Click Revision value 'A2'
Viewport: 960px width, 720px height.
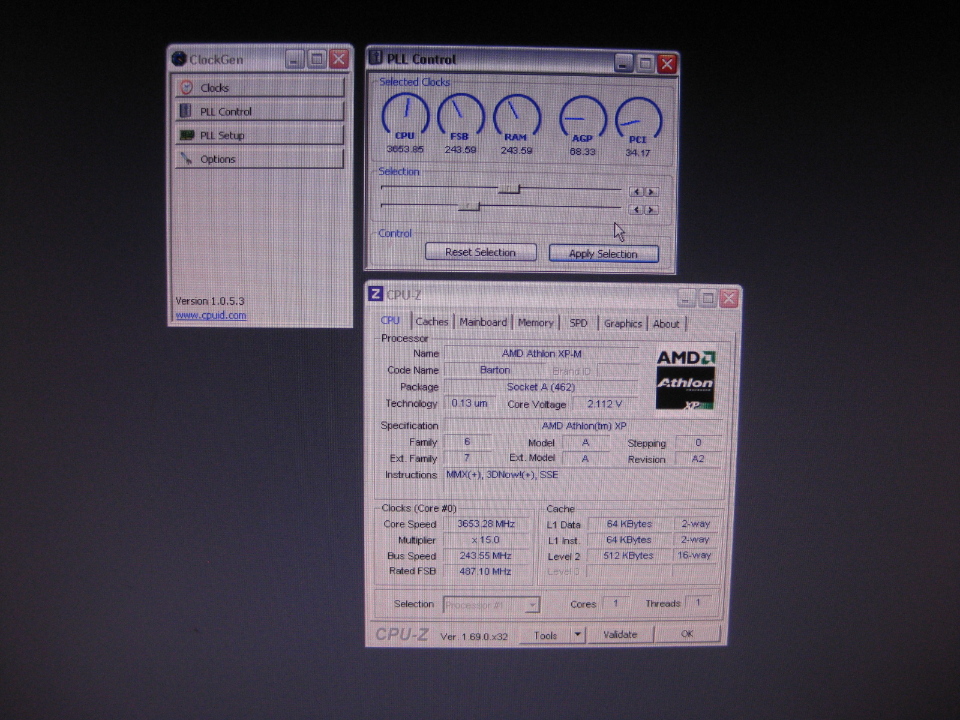click(698, 459)
